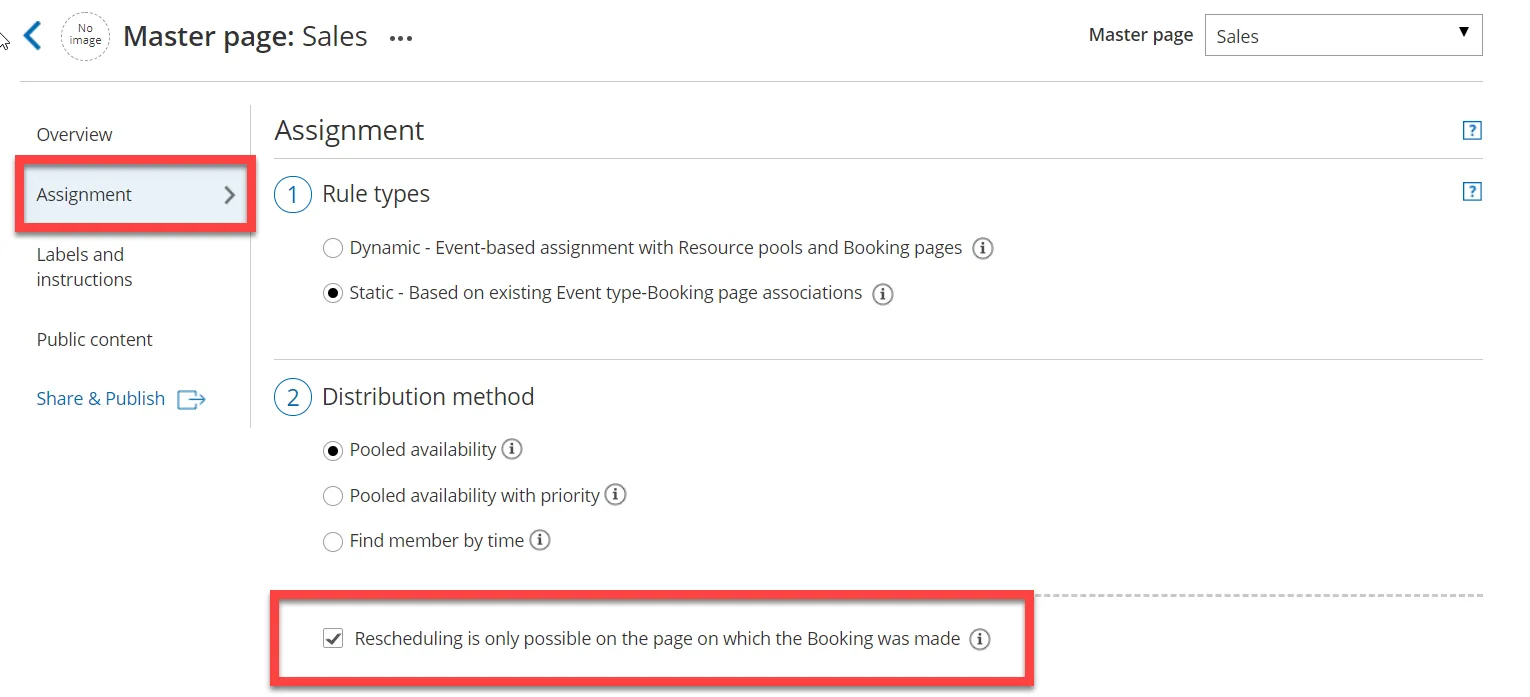Click the No image avatar placeholder
This screenshot has width=1530, height=697.
coord(85,36)
